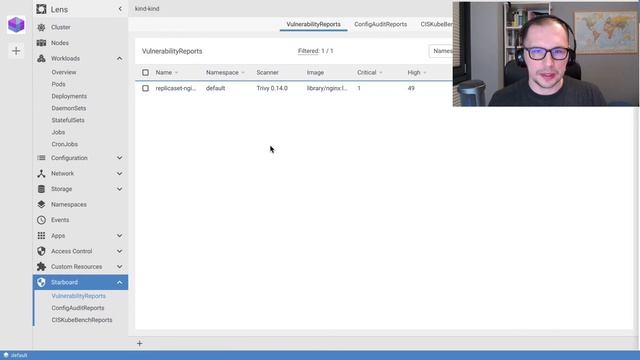Sort by Name column
640x360 pixels.
tap(167, 73)
